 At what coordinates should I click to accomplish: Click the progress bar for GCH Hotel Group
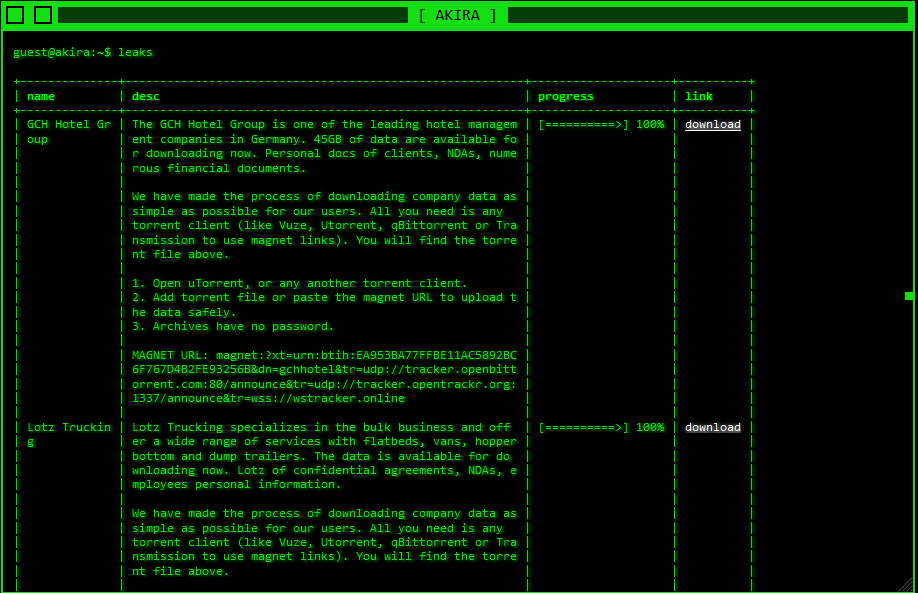click(x=601, y=124)
